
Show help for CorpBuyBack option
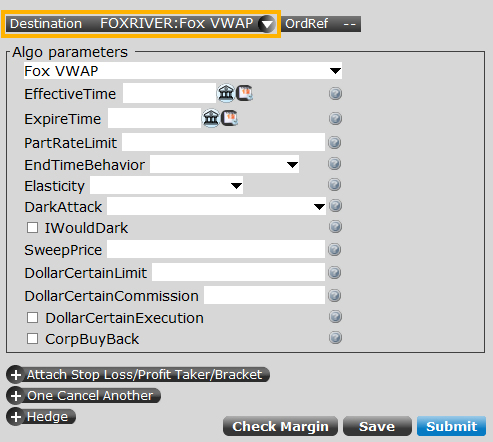[x=335, y=338]
